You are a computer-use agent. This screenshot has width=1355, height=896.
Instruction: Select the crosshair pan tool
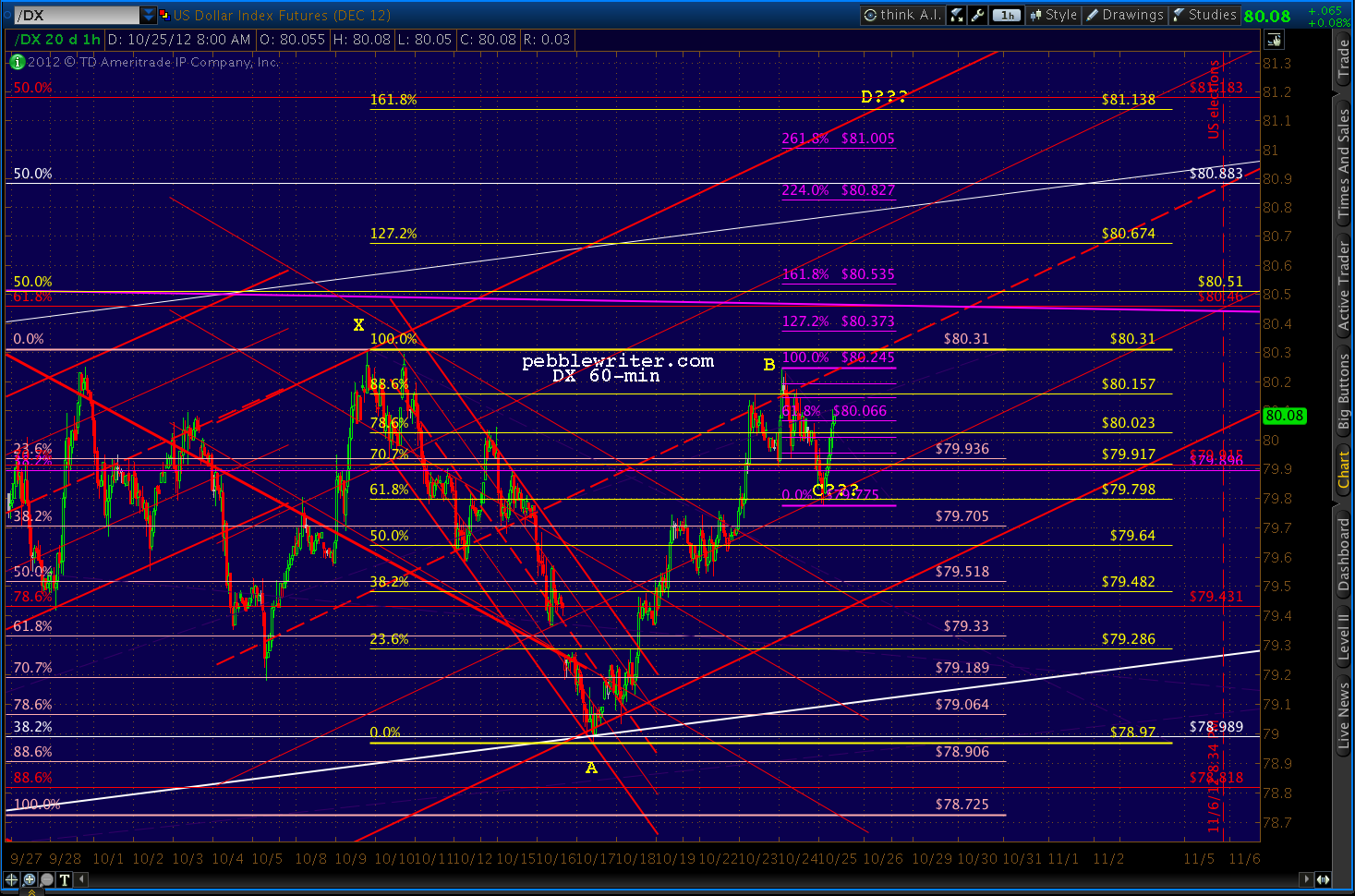pos(11,879)
